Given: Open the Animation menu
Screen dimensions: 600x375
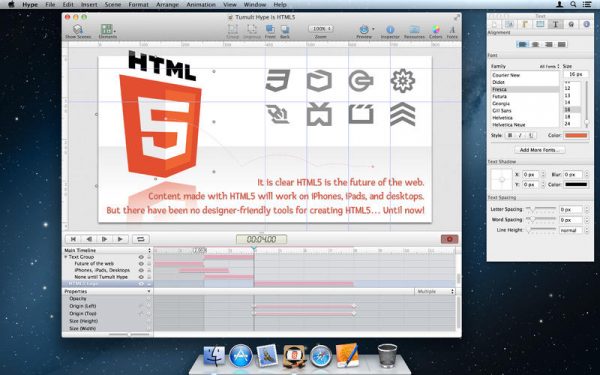Looking at the screenshot, I should click(201, 5).
